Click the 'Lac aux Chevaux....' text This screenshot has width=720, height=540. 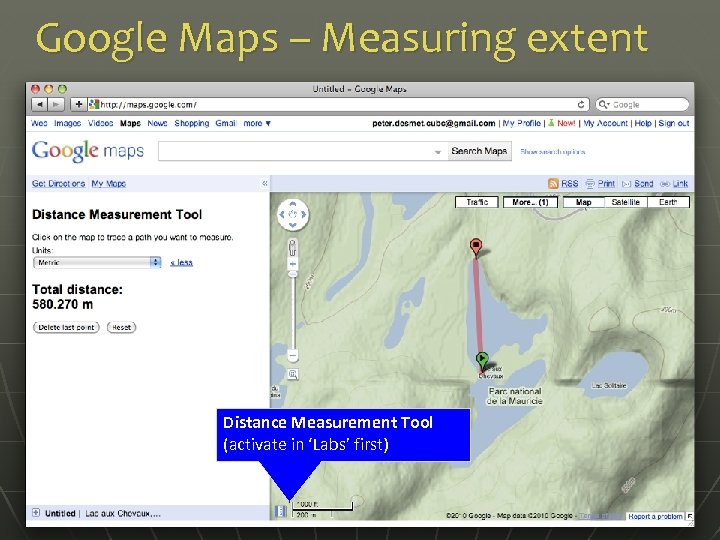[123, 513]
